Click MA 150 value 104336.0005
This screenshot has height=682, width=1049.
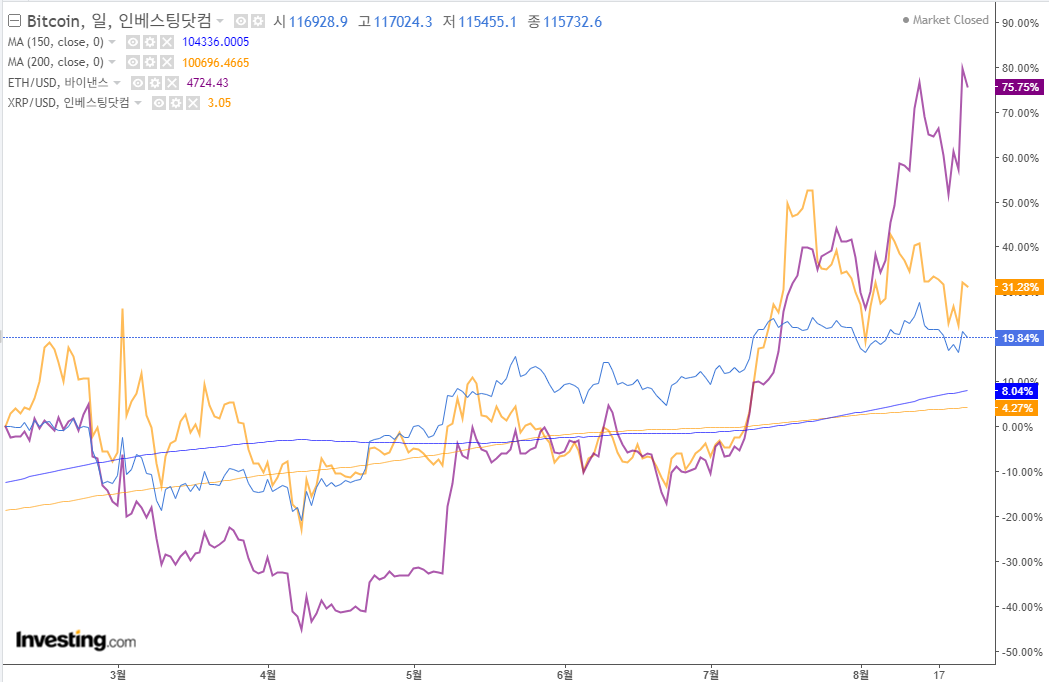coord(215,42)
